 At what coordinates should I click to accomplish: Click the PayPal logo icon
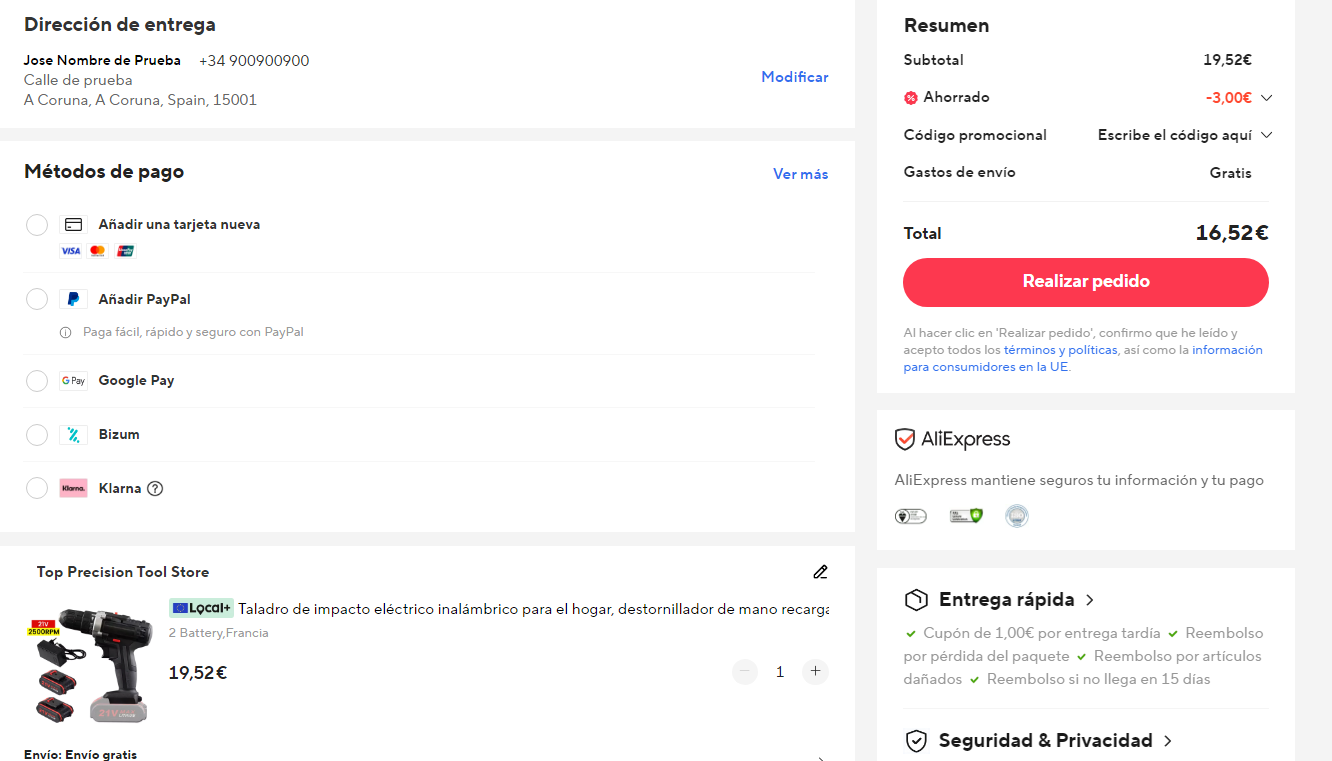click(x=73, y=299)
